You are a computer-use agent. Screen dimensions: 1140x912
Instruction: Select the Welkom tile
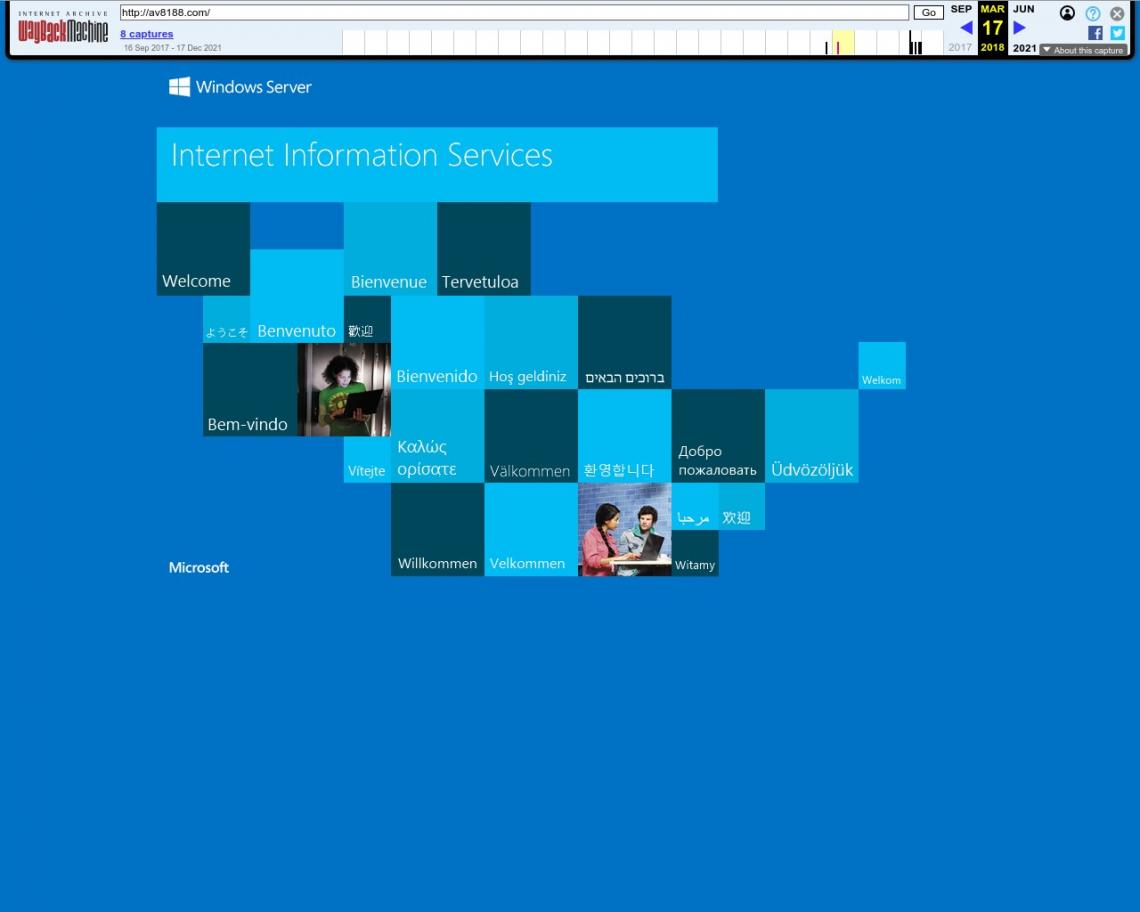tap(882, 366)
